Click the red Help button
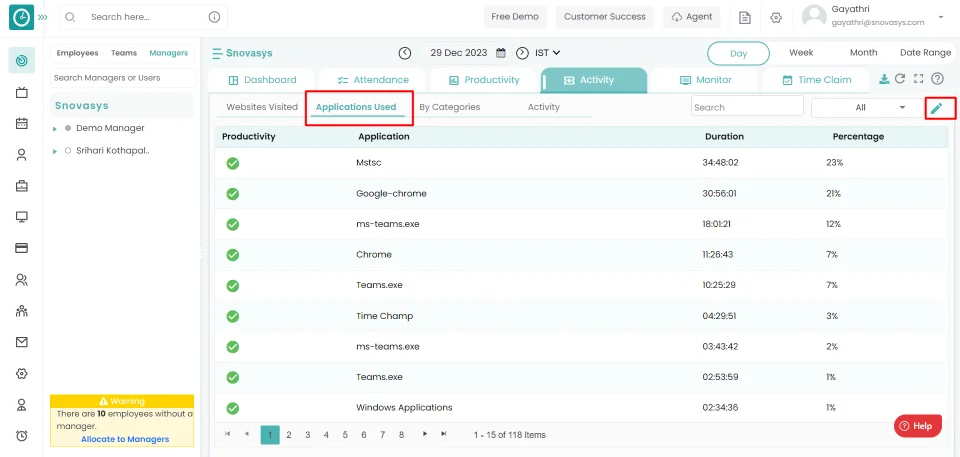 tap(918, 426)
